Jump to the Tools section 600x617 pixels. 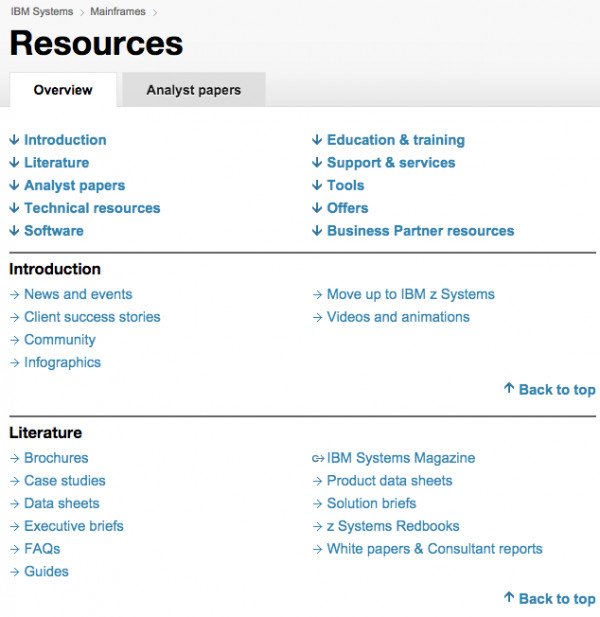(345, 185)
